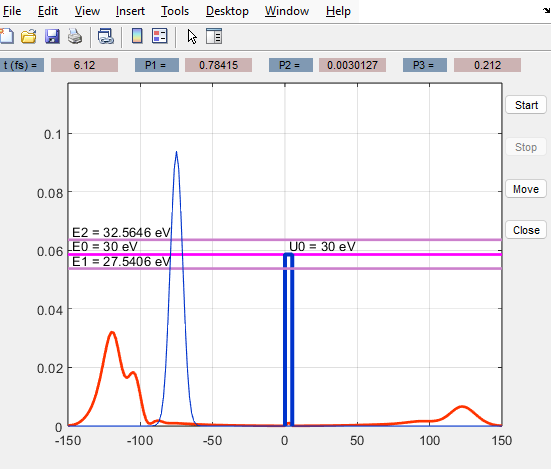Click the 'P3 =' label
This screenshot has width=551, height=469.
coord(424,65)
